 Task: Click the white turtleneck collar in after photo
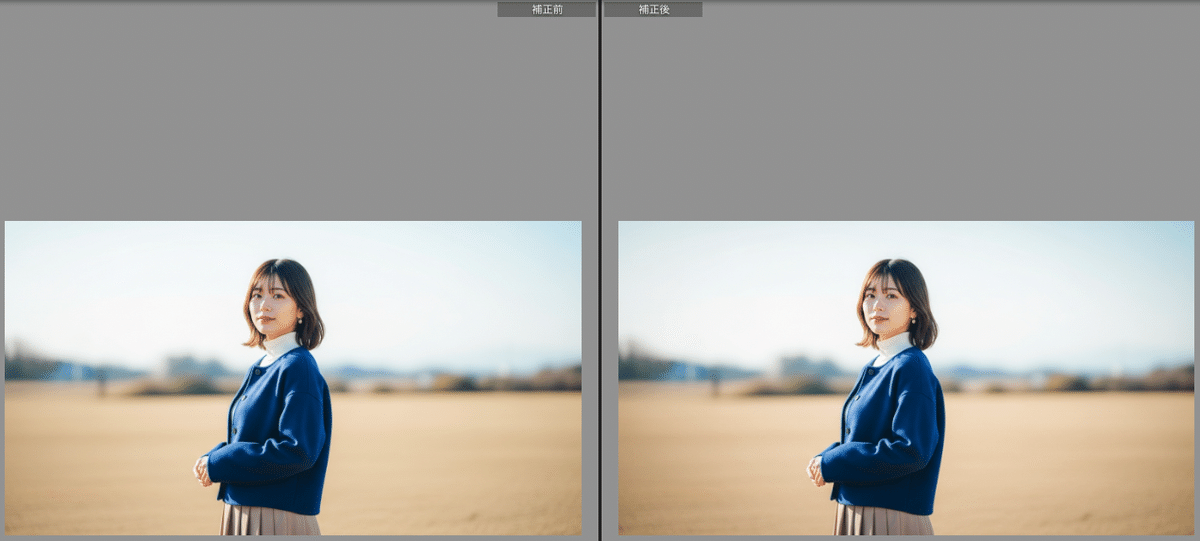point(893,347)
